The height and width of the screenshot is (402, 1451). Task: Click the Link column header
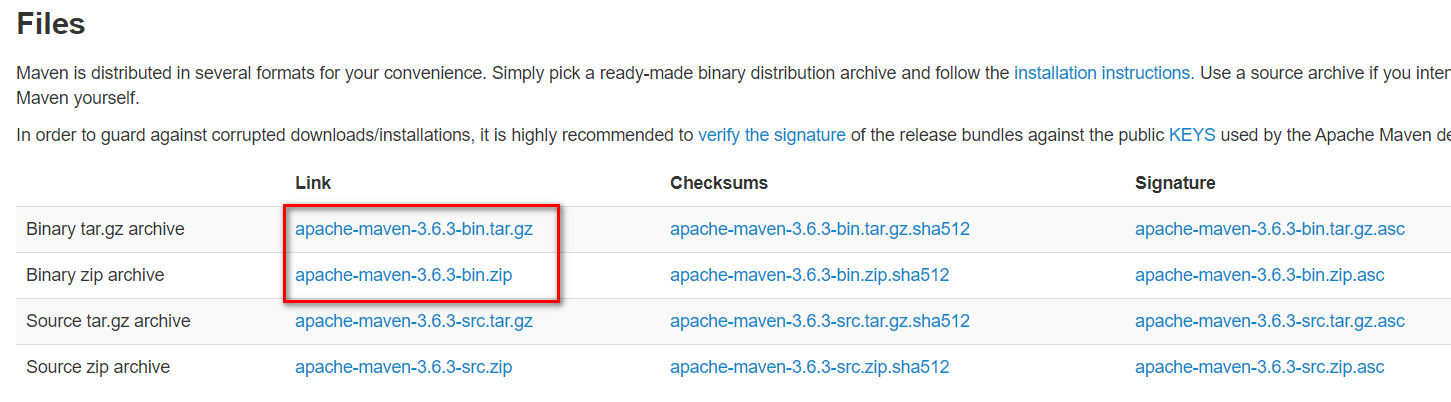313,183
